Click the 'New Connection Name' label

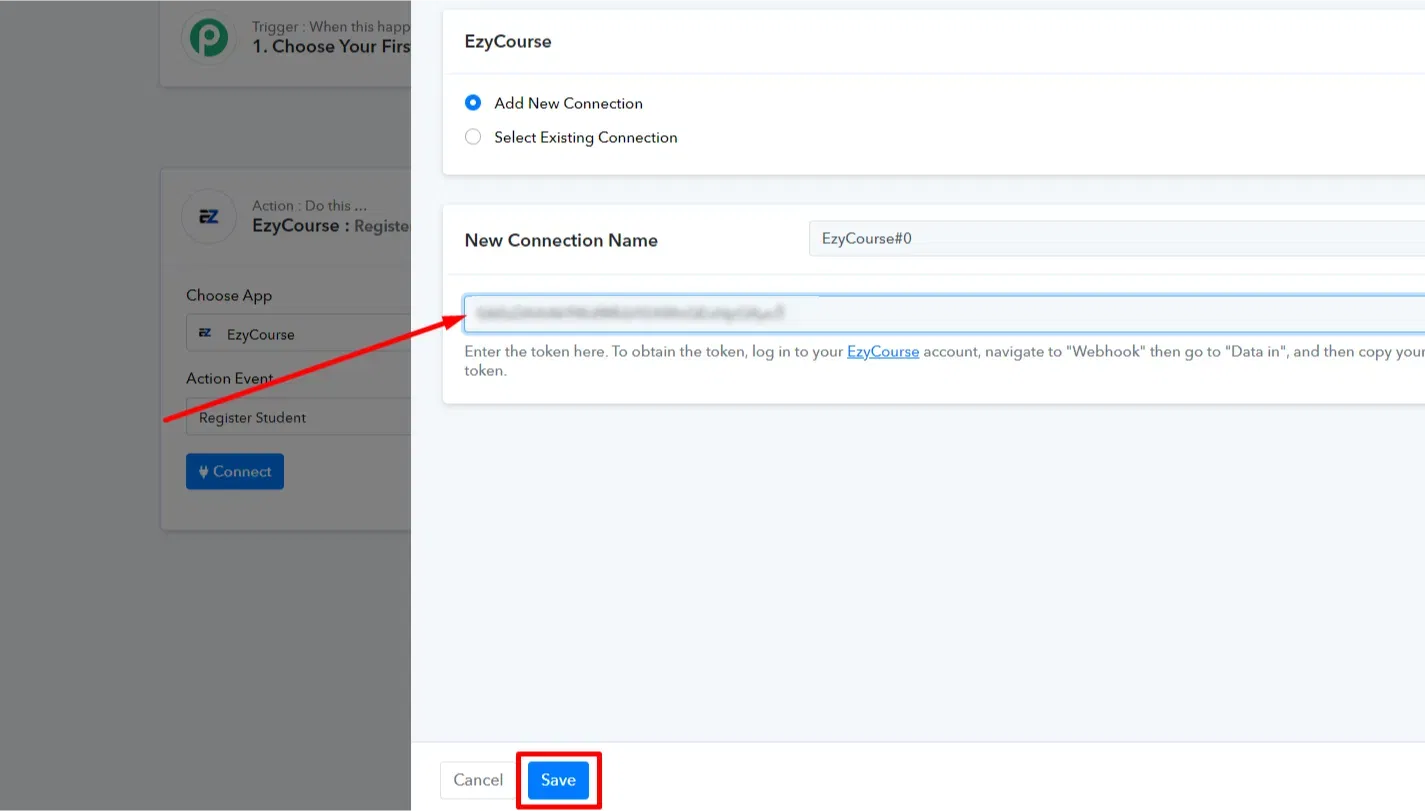[x=561, y=240]
